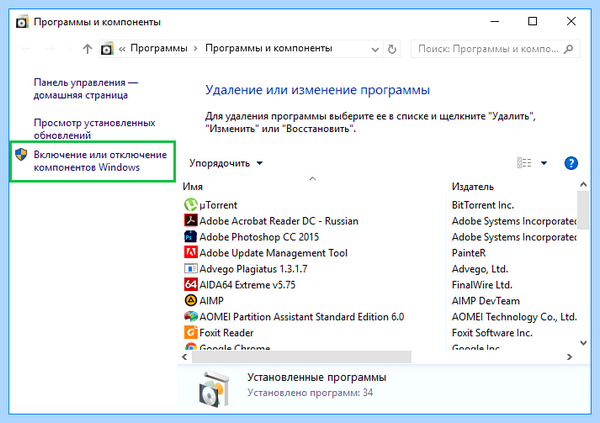Click the Adobe Photoshop CC 2015 icon

point(191,237)
